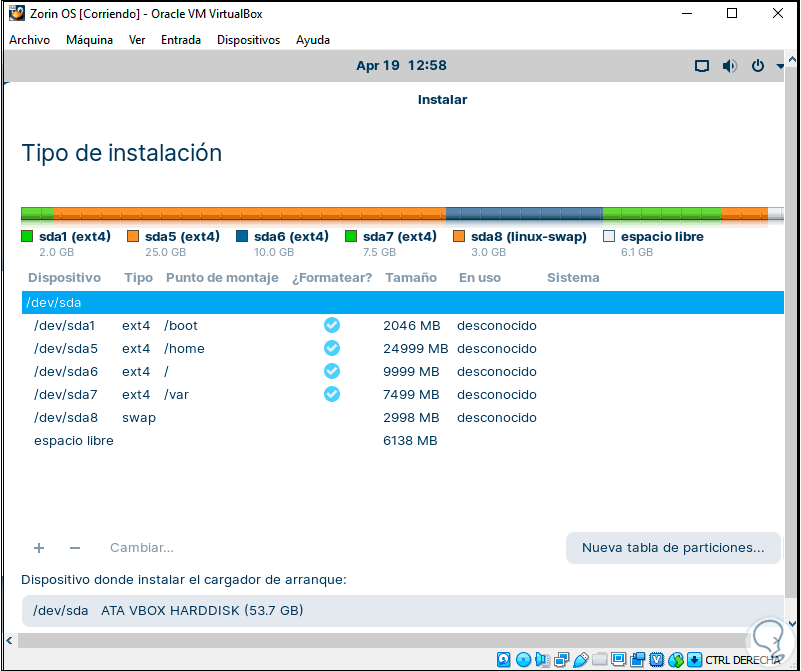
Task: Click the sda8 linux-swap legend swatch
Action: (459, 236)
